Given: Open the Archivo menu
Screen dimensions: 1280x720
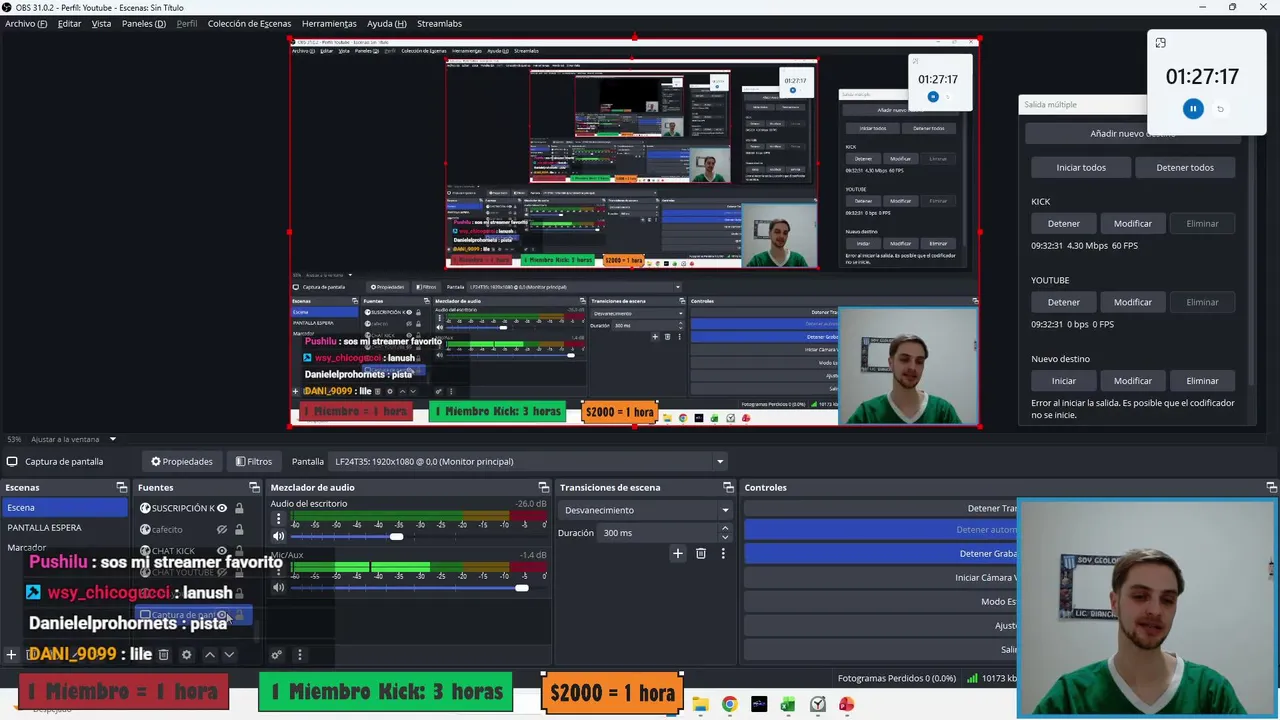Looking at the screenshot, I should [x=26, y=23].
